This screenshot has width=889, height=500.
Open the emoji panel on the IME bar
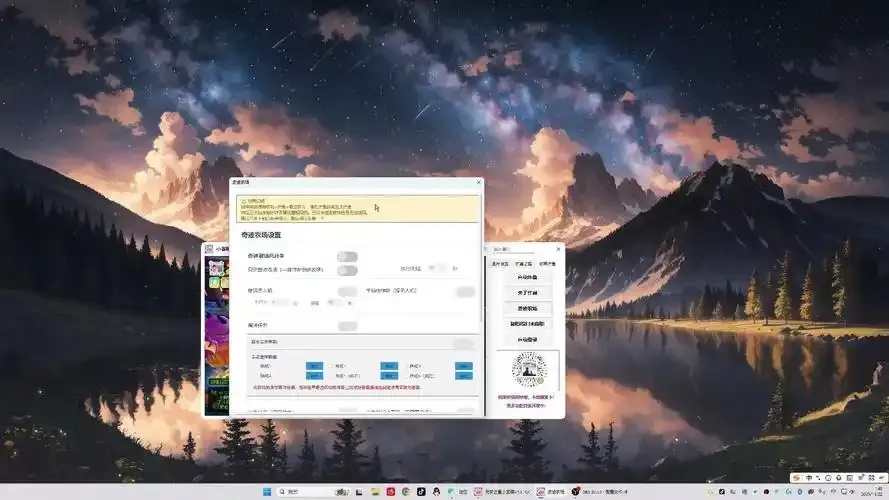coord(828,478)
